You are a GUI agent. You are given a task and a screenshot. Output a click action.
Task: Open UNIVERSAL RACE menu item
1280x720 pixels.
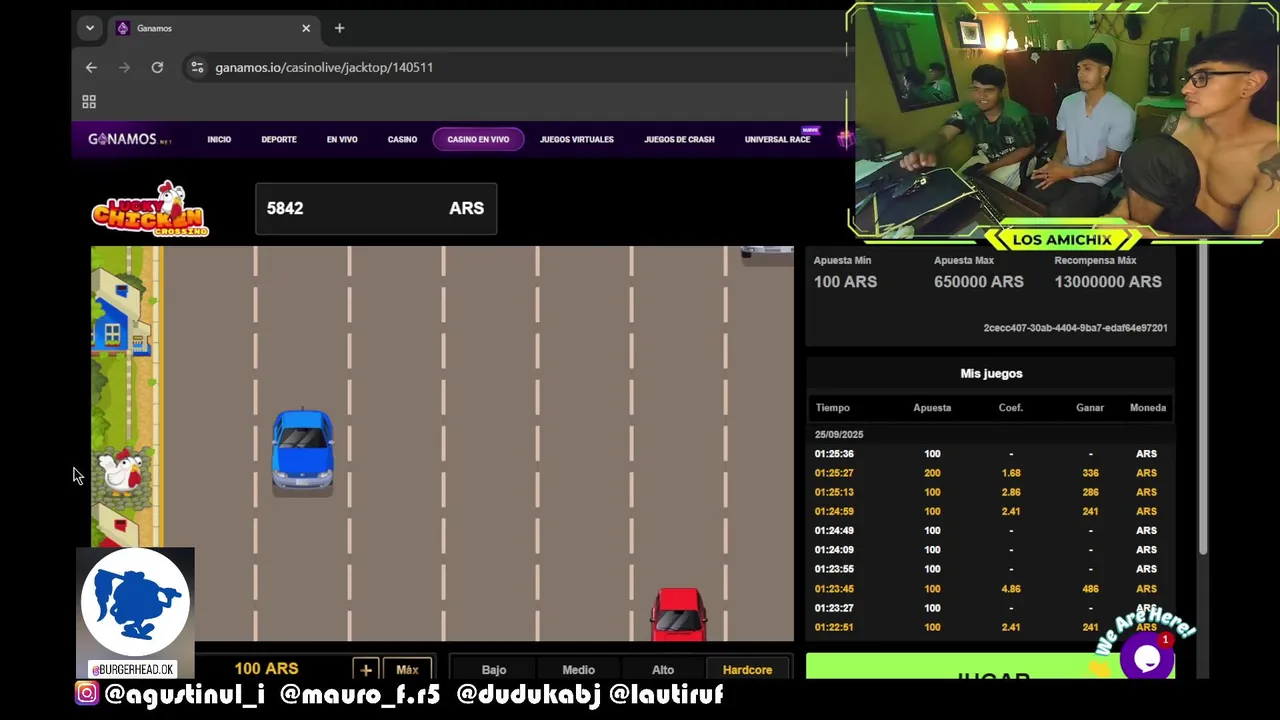(777, 139)
